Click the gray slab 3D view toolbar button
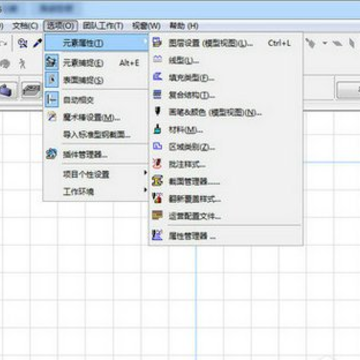 pos(31,90)
